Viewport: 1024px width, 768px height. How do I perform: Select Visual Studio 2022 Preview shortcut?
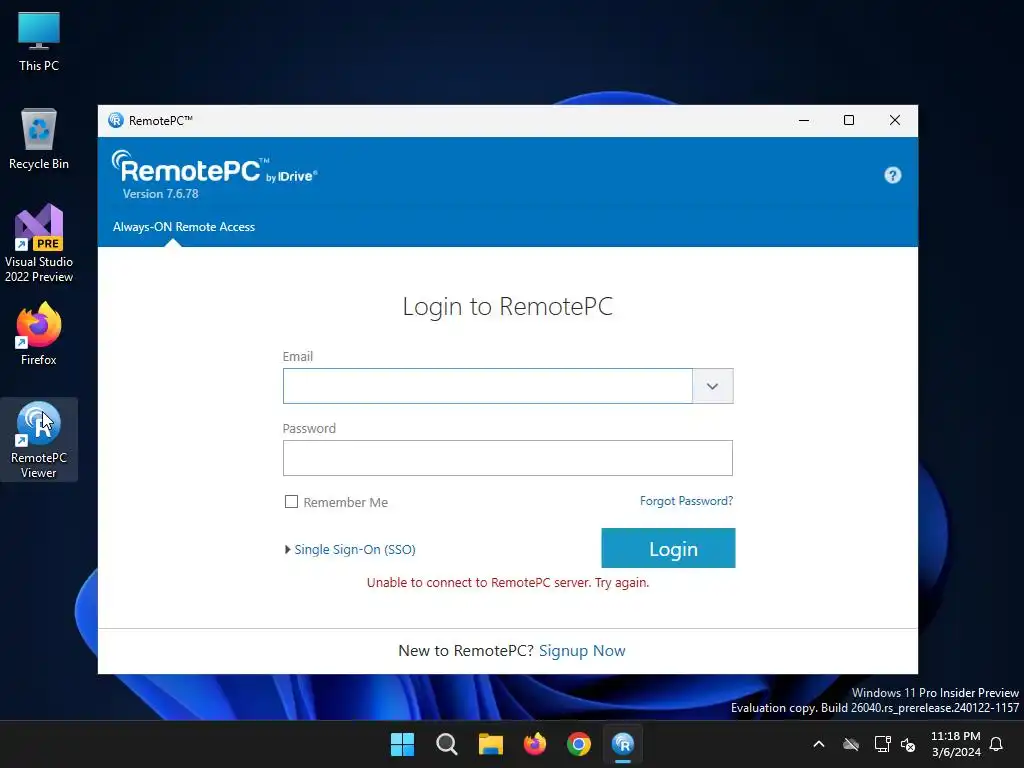[39, 243]
